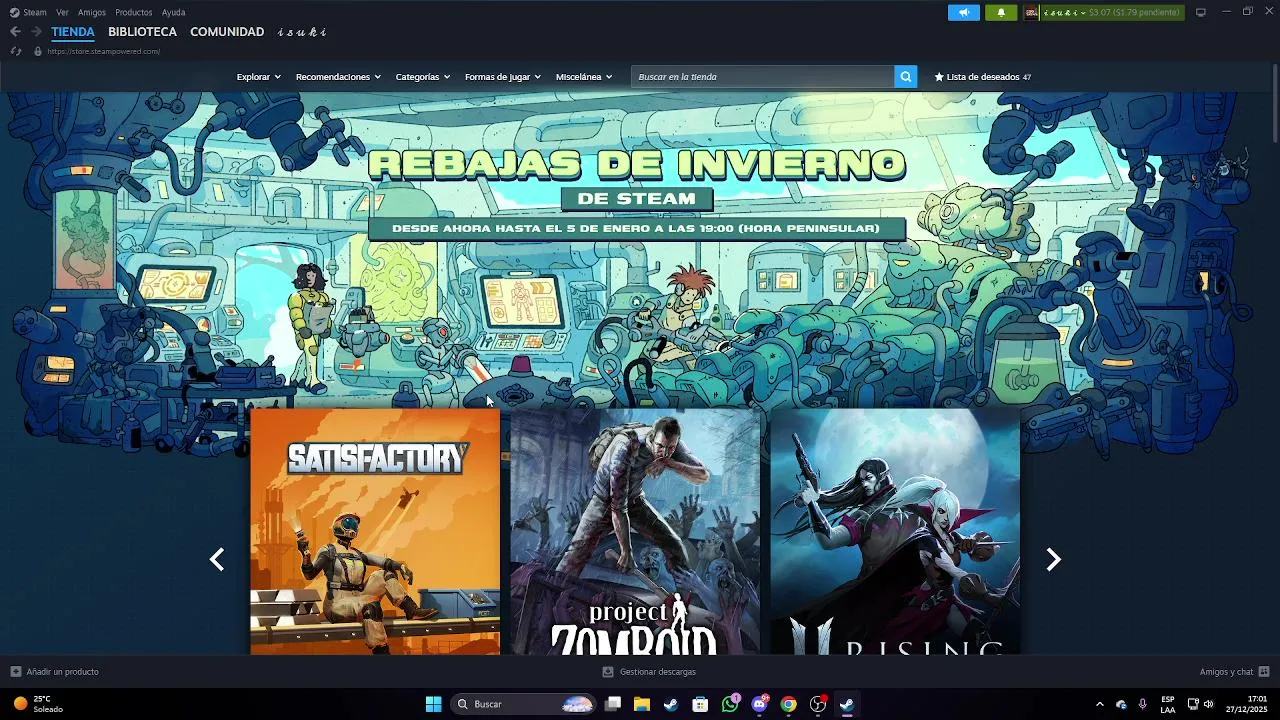Open the Ver menu

click(x=62, y=12)
